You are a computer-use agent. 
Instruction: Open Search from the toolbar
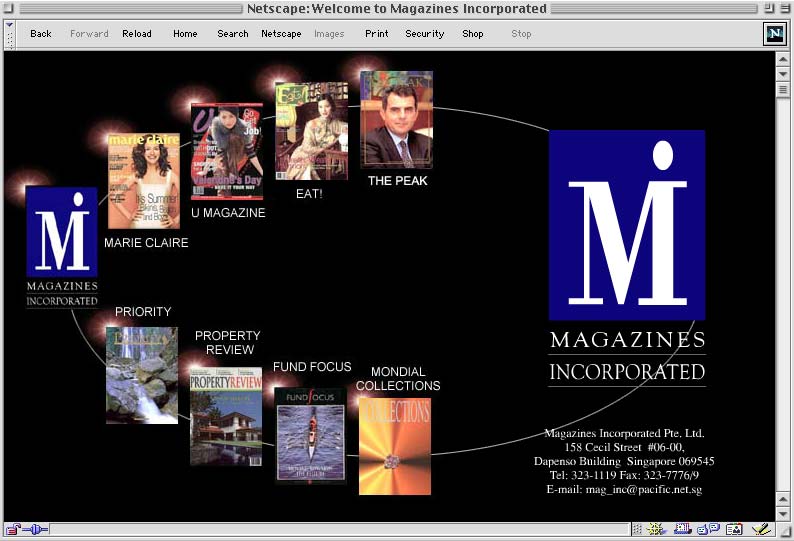click(x=233, y=34)
